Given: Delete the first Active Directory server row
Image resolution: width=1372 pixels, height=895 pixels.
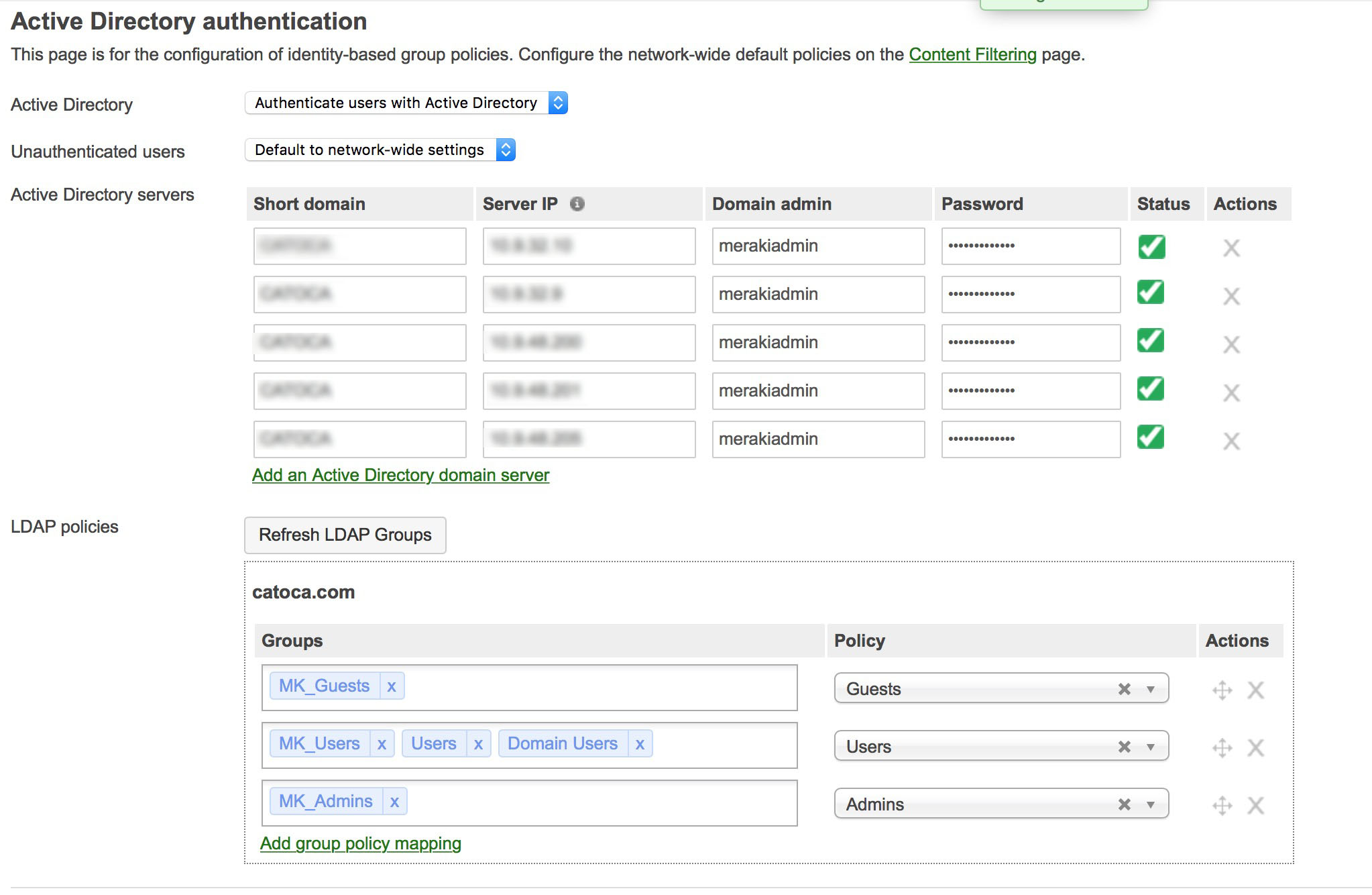Looking at the screenshot, I should click(x=1231, y=248).
